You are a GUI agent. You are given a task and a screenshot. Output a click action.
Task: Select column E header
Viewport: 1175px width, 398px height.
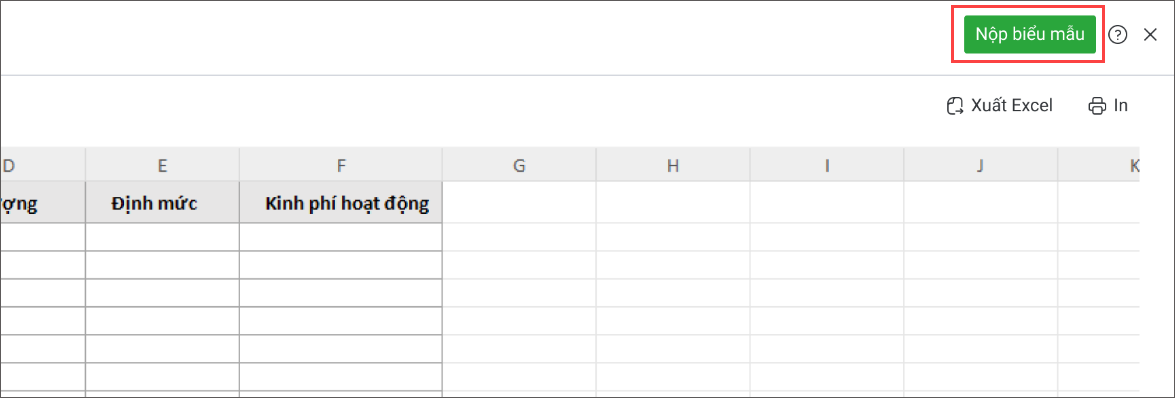tap(163, 166)
